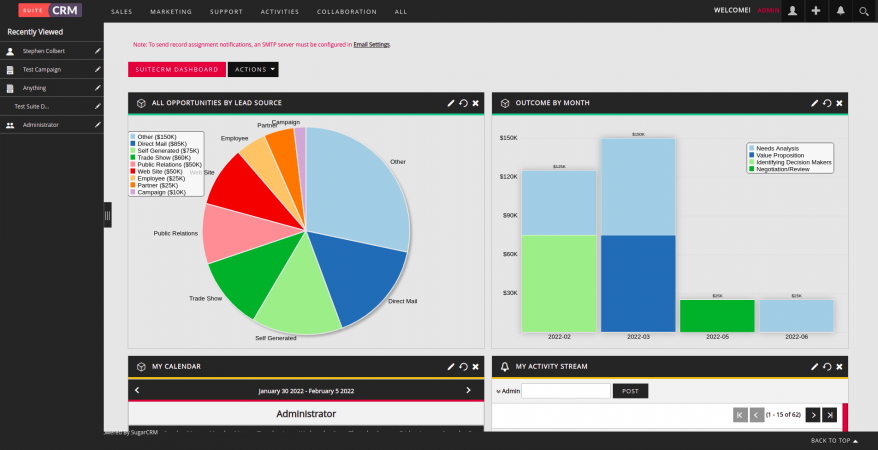Collapse the sidebar with the handle
The height and width of the screenshot is (450, 878).
pos(108,215)
